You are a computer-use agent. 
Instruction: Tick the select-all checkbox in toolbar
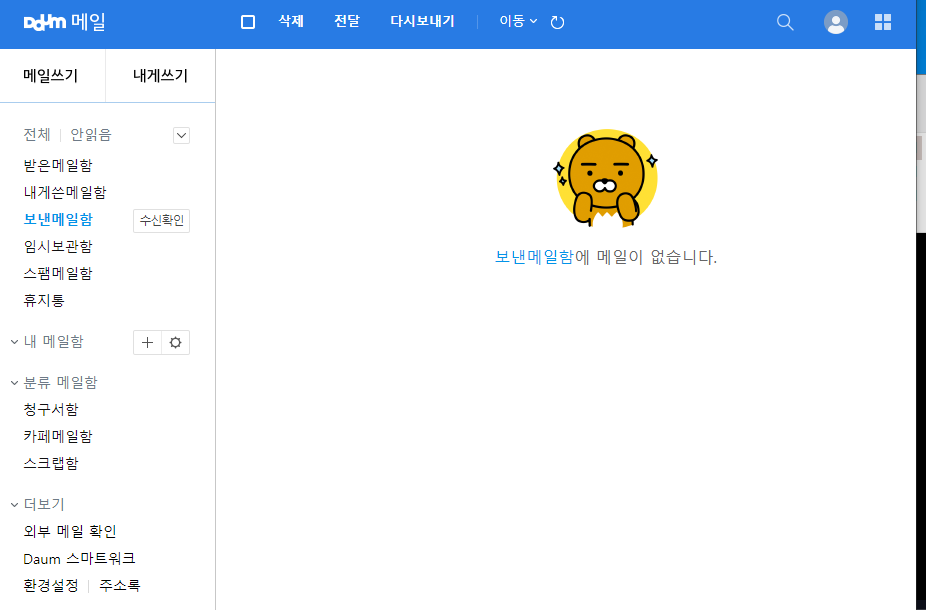pyautogui.click(x=248, y=22)
